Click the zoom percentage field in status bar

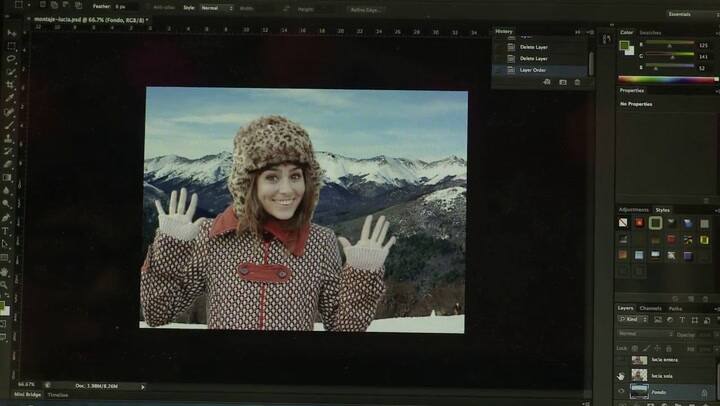(26, 384)
